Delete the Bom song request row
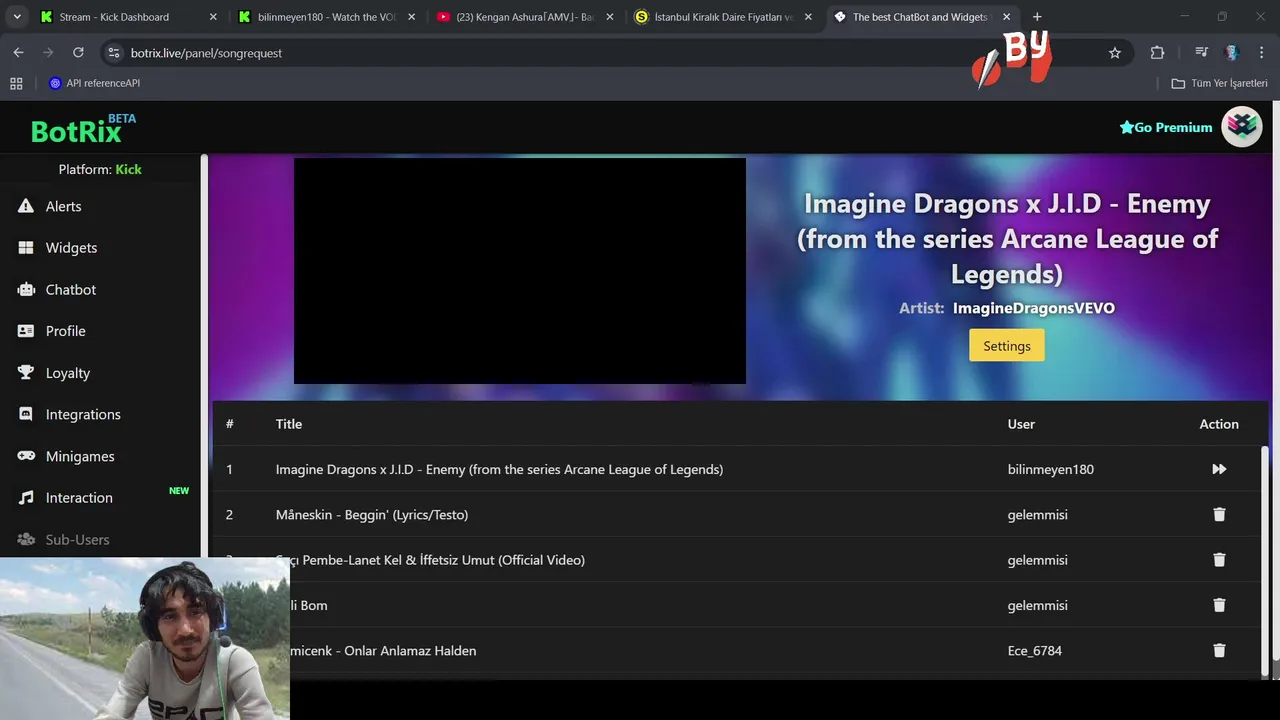Viewport: 1280px width, 720px height. click(x=1219, y=605)
